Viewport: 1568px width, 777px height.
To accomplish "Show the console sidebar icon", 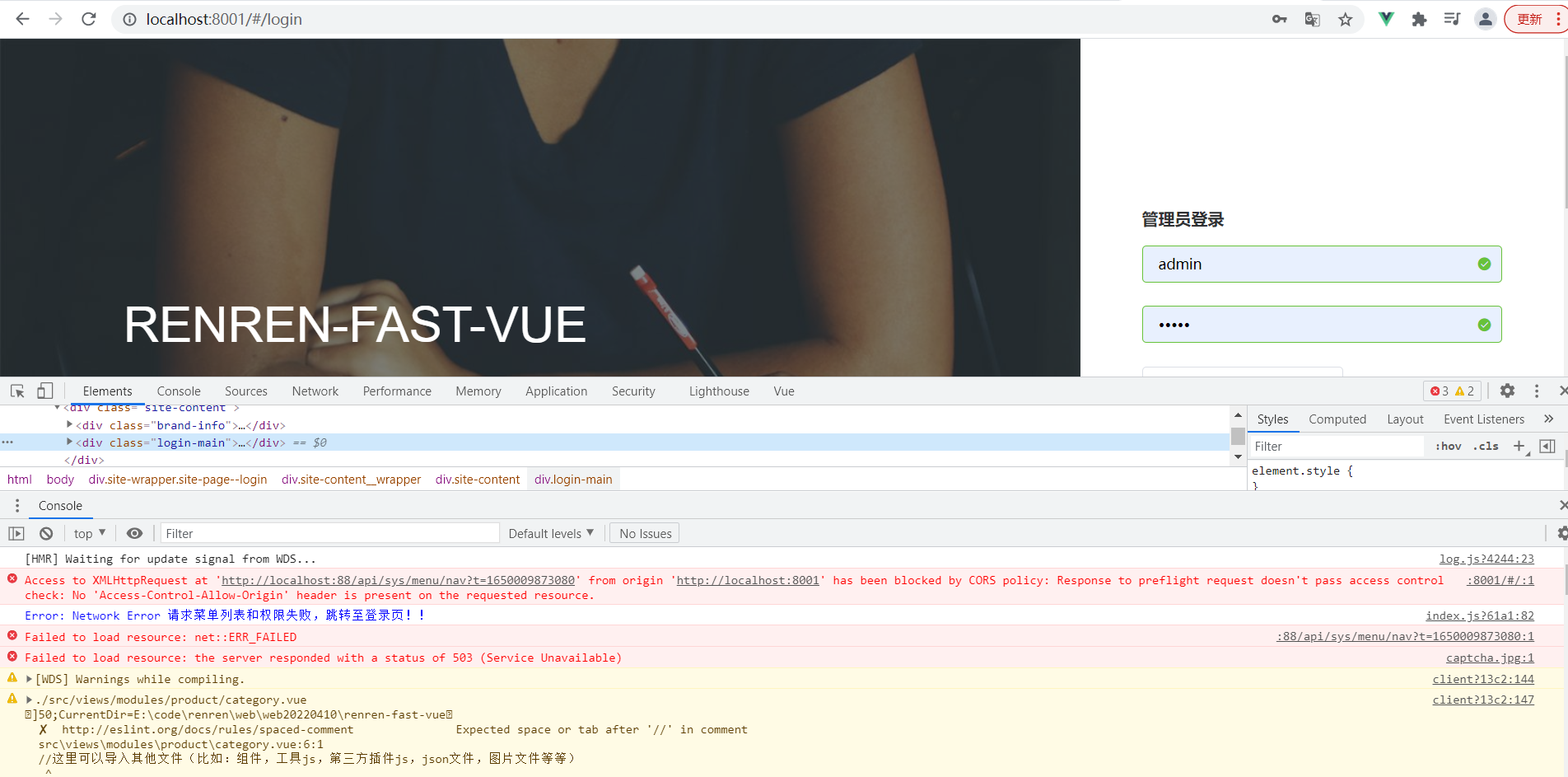I will coord(16,533).
